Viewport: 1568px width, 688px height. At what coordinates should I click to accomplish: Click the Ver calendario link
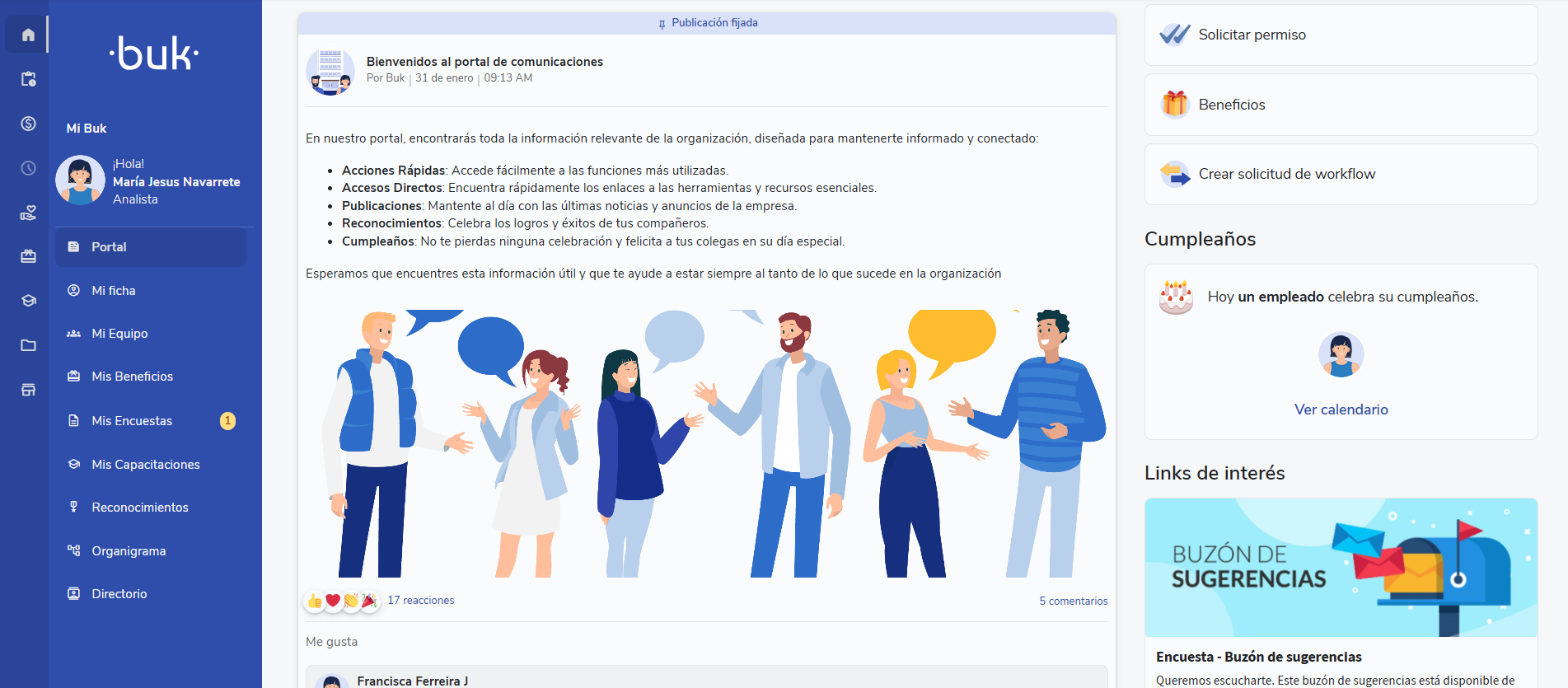[1341, 410]
